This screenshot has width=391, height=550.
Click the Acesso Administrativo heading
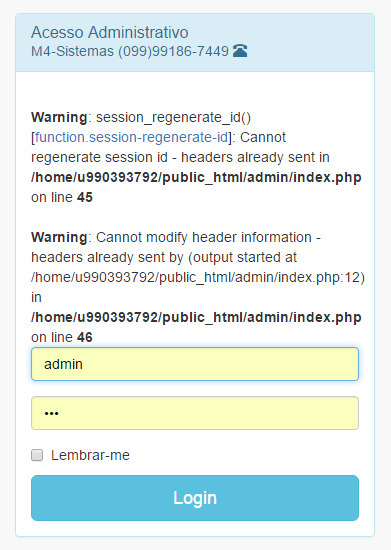coord(110,32)
